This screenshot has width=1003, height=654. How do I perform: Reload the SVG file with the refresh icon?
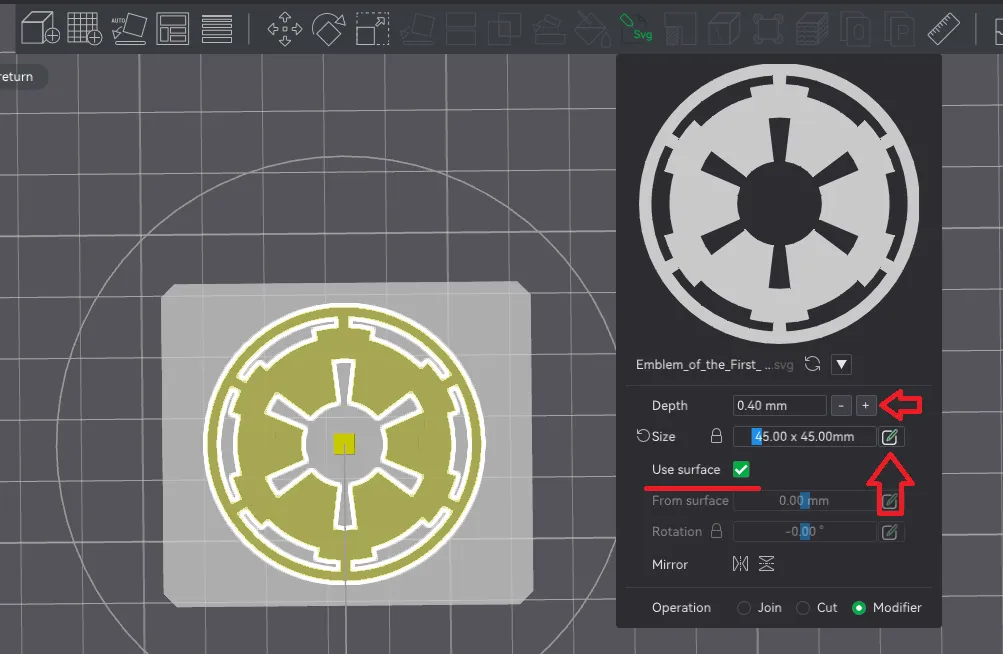(x=812, y=364)
